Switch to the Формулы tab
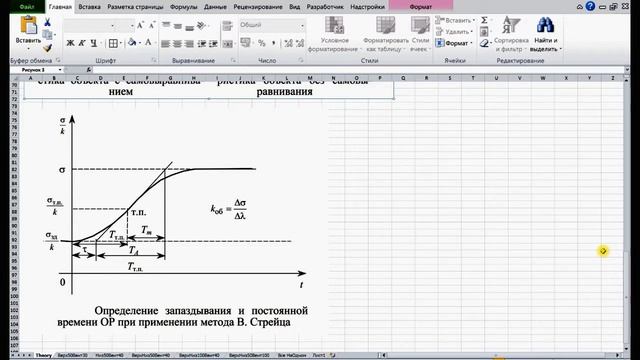The image size is (640, 360). [x=183, y=7]
